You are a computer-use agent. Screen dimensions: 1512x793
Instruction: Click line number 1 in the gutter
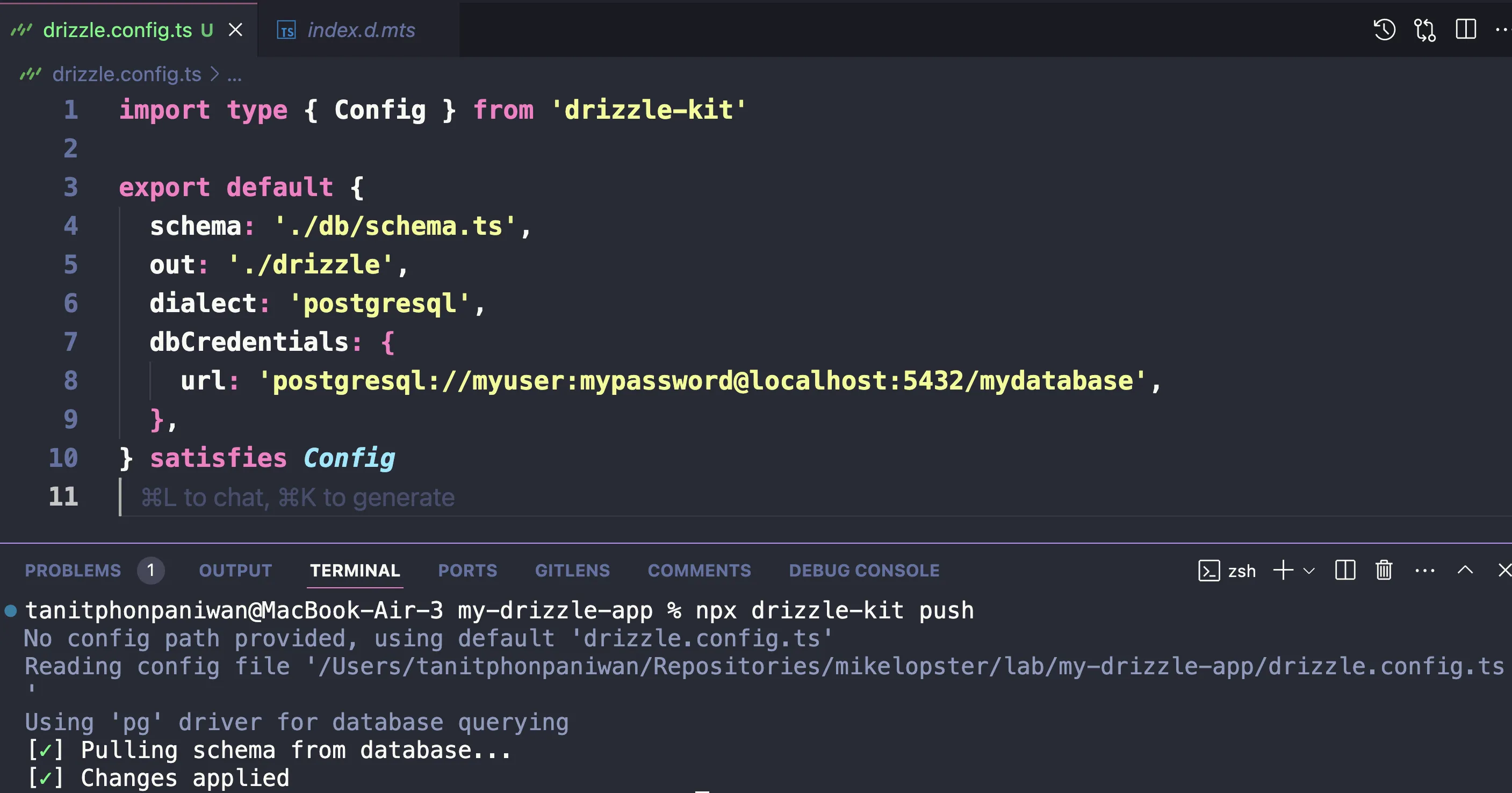[70, 110]
